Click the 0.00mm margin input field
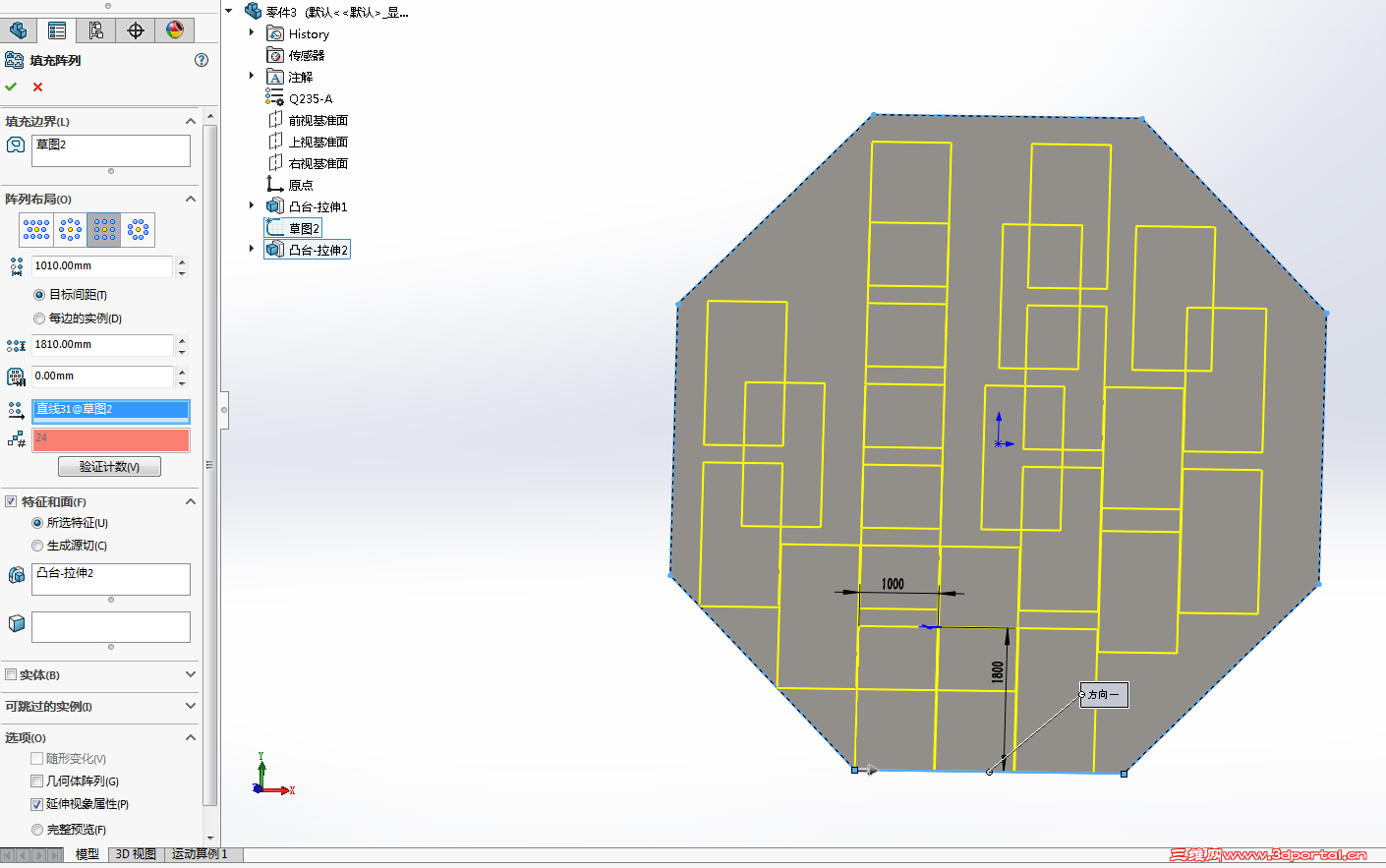This screenshot has width=1386, height=868. (x=102, y=376)
